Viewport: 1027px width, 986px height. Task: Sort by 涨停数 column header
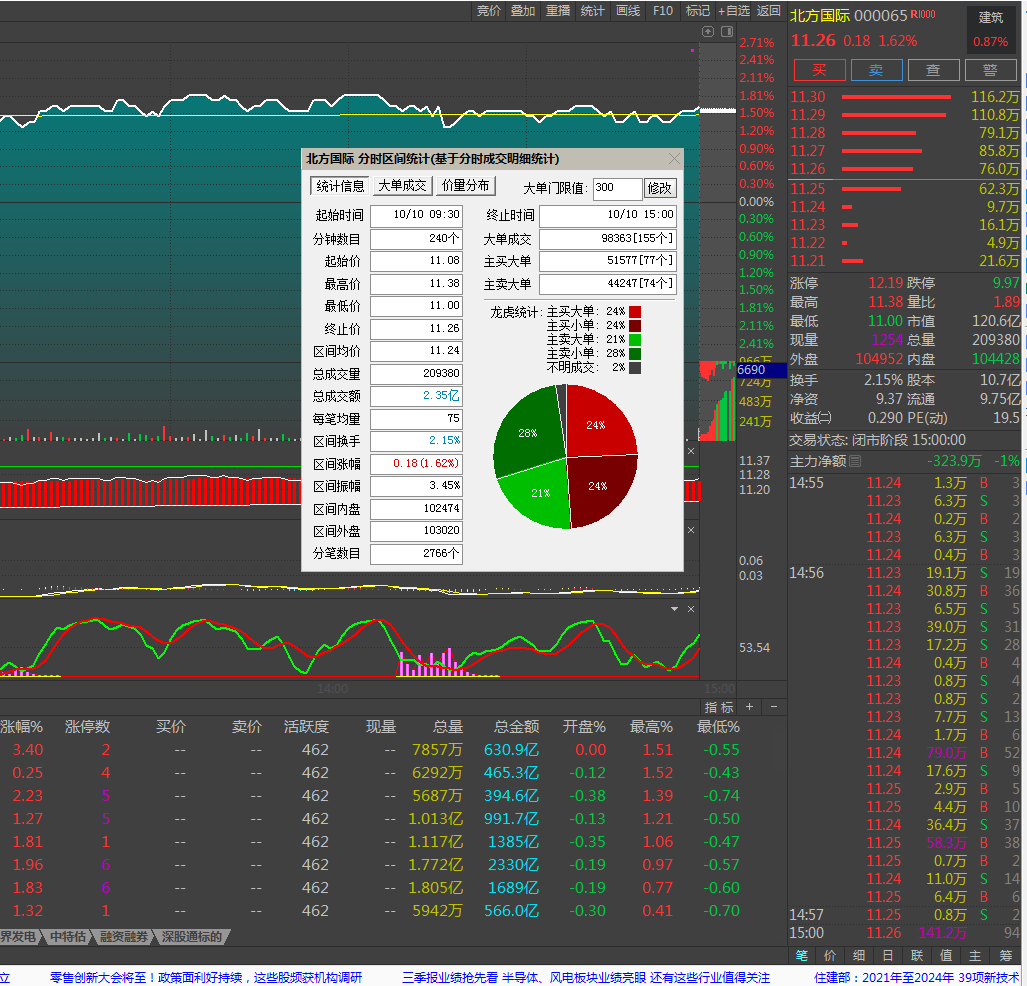pyautogui.click(x=87, y=727)
